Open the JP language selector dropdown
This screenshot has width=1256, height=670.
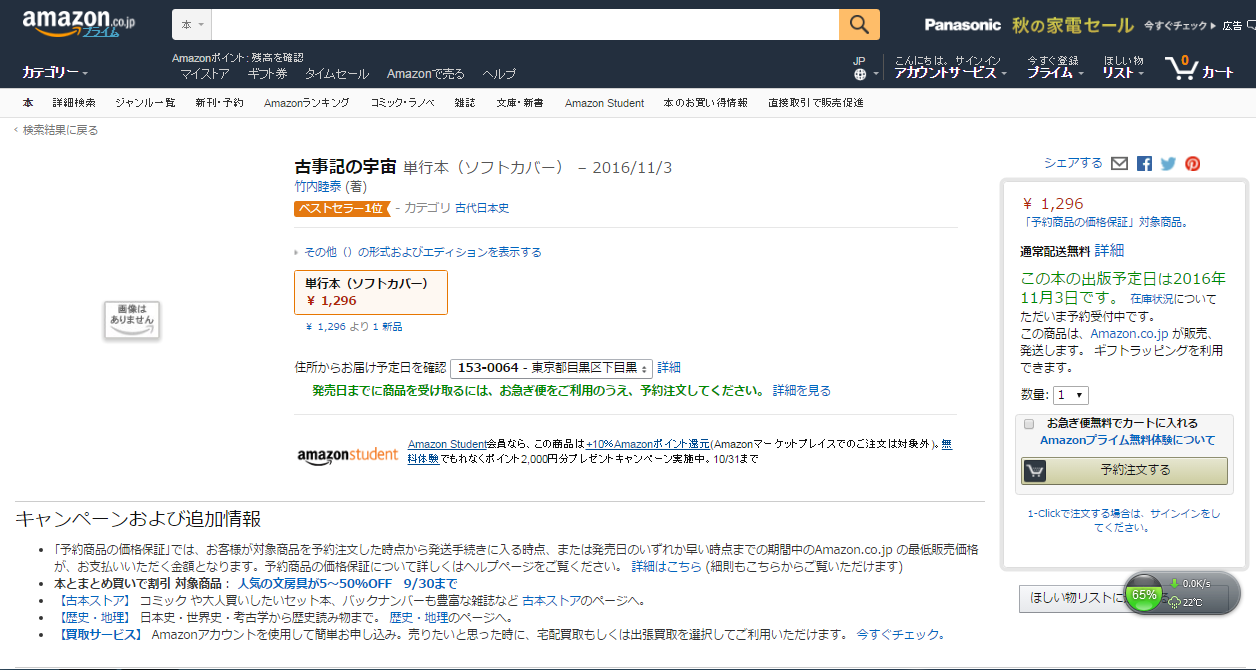pyautogui.click(x=866, y=67)
